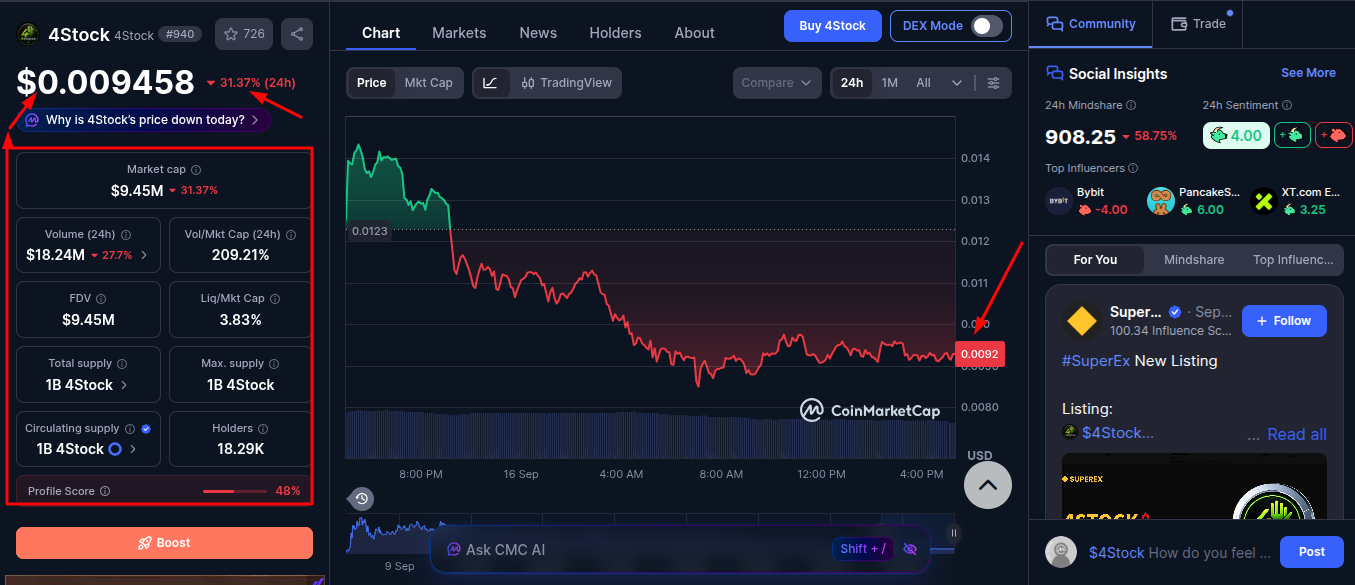Click chart range navigator pause handle

tap(954, 533)
